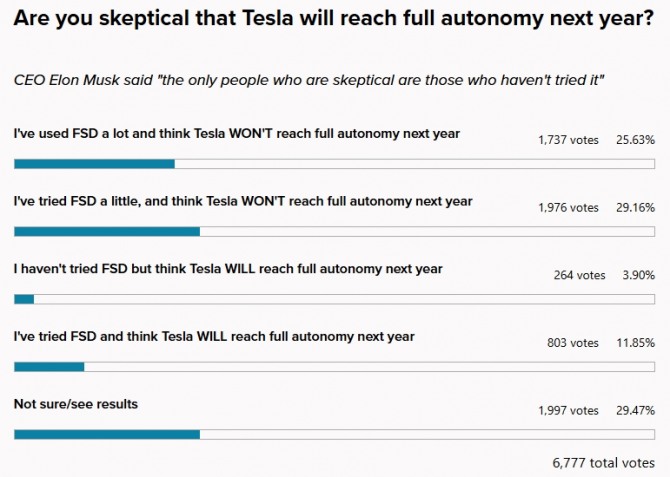The width and height of the screenshot is (670, 477).
Task: Click the short 3.90% result bar
Action: 24,298
